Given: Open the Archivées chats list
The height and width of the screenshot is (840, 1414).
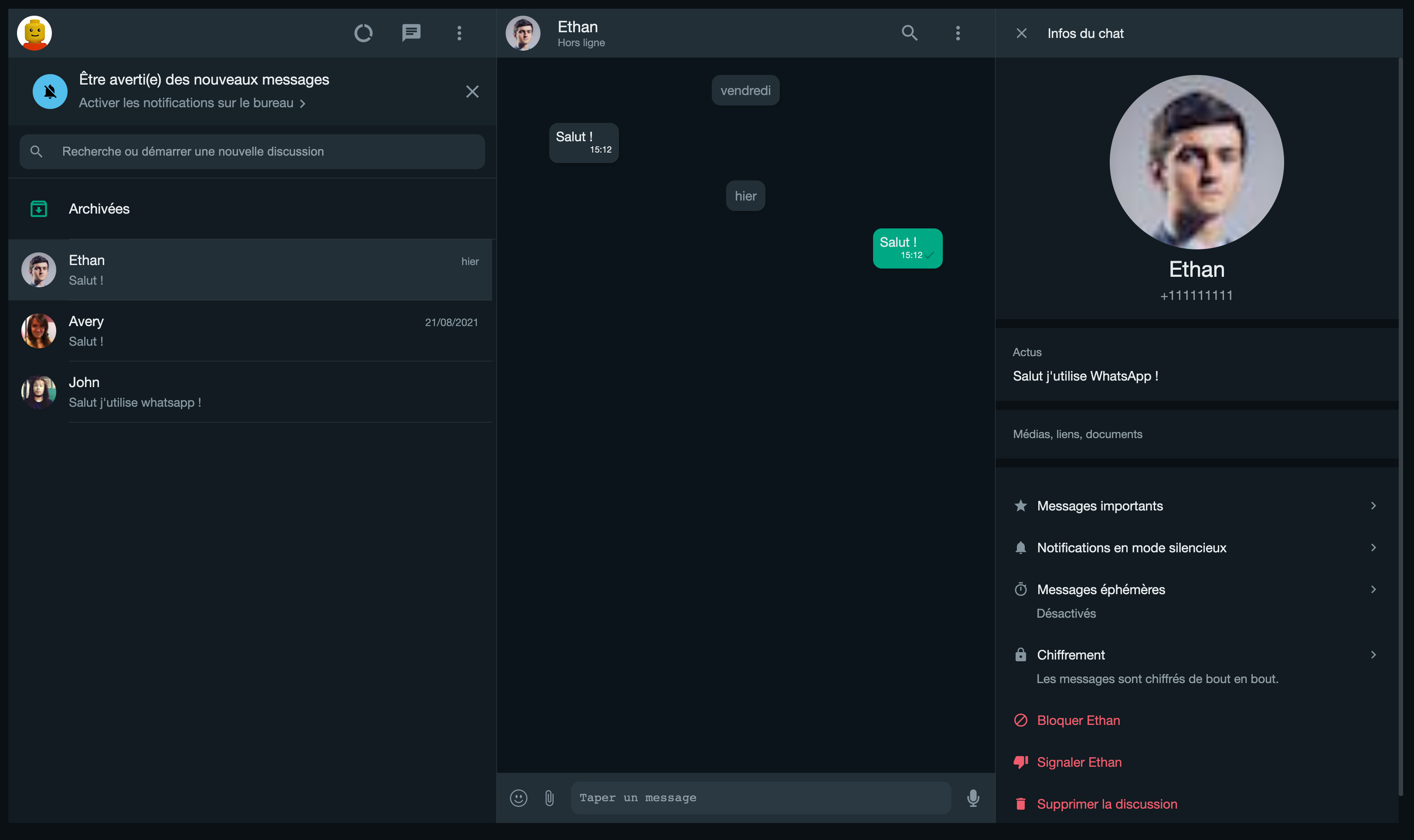Looking at the screenshot, I should coord(99,209).
